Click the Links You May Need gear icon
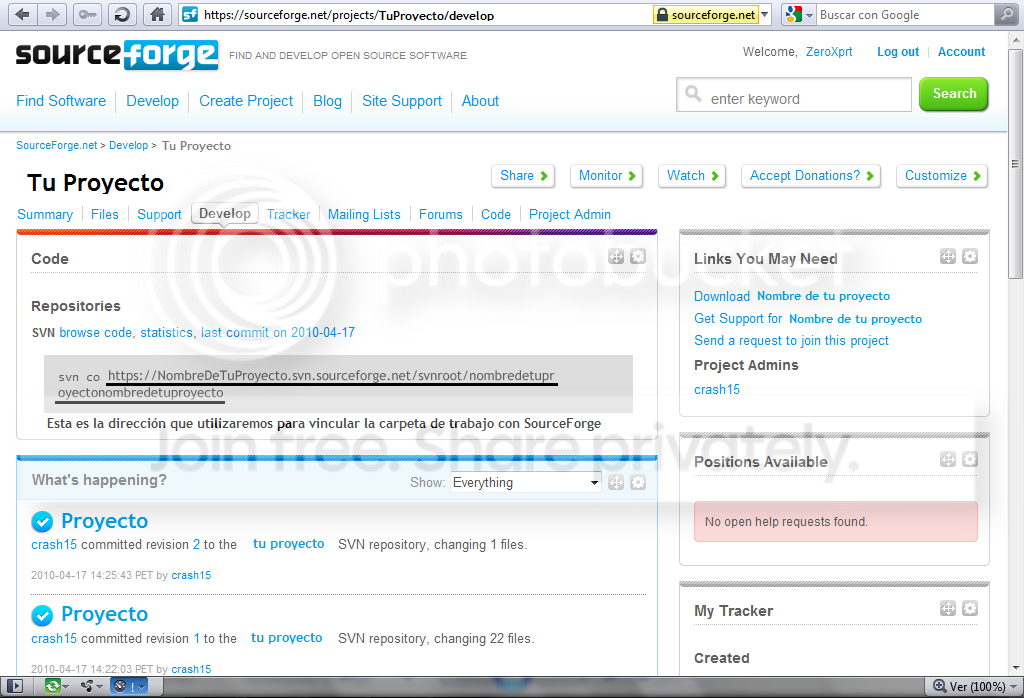 970,257
